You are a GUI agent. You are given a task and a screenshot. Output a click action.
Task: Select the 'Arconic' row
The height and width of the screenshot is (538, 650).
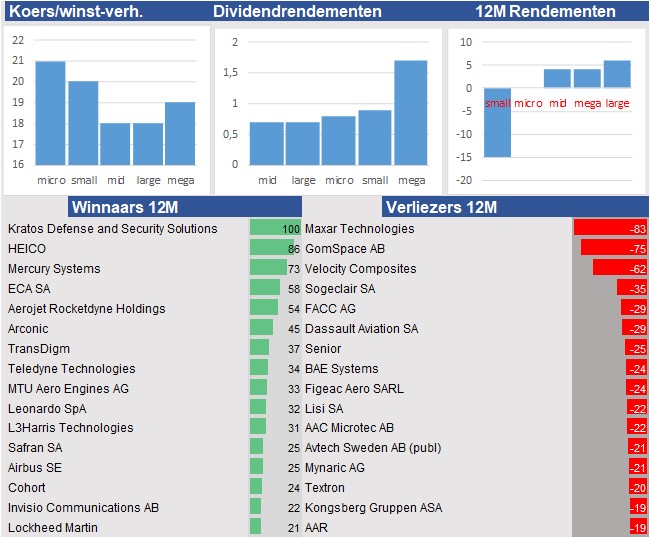28,329
